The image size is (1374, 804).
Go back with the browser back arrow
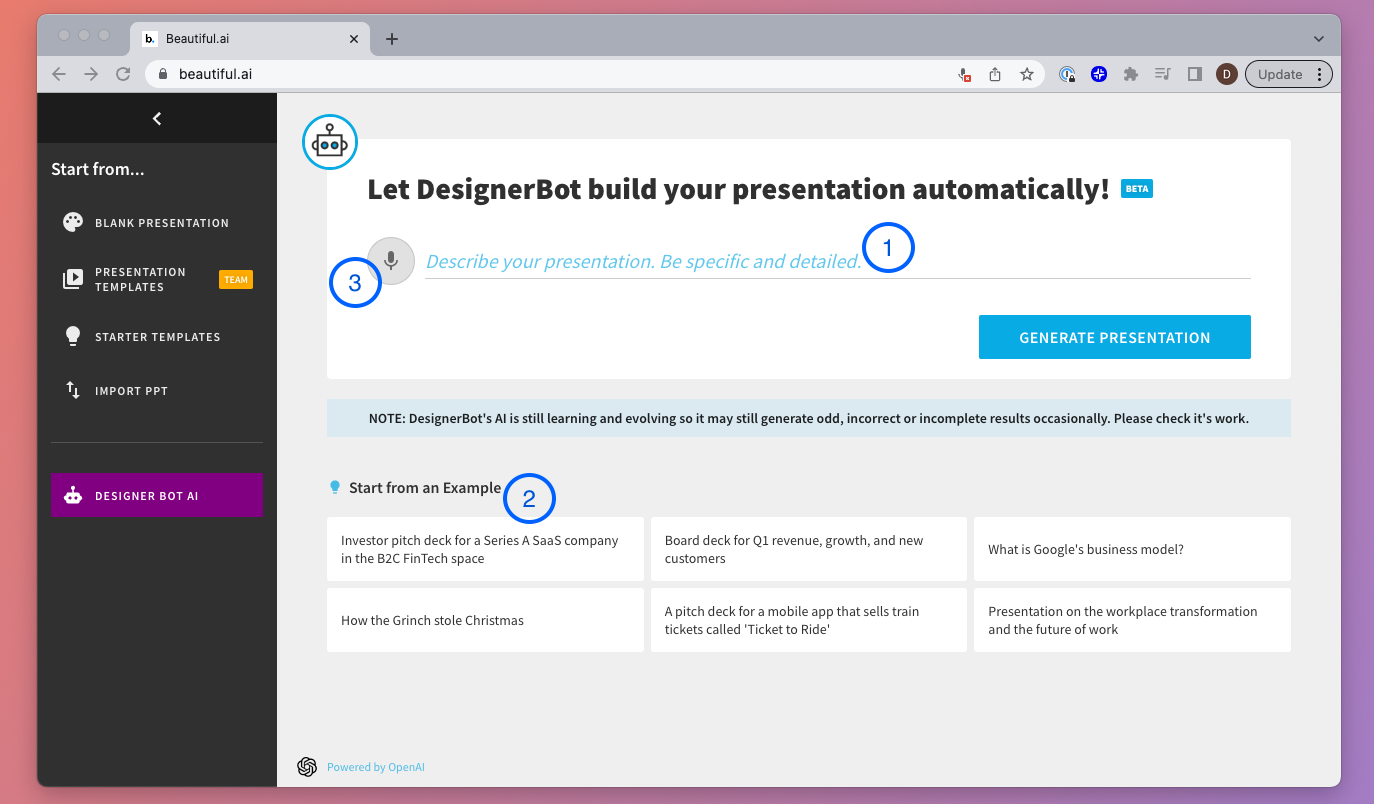click(59, 74)
